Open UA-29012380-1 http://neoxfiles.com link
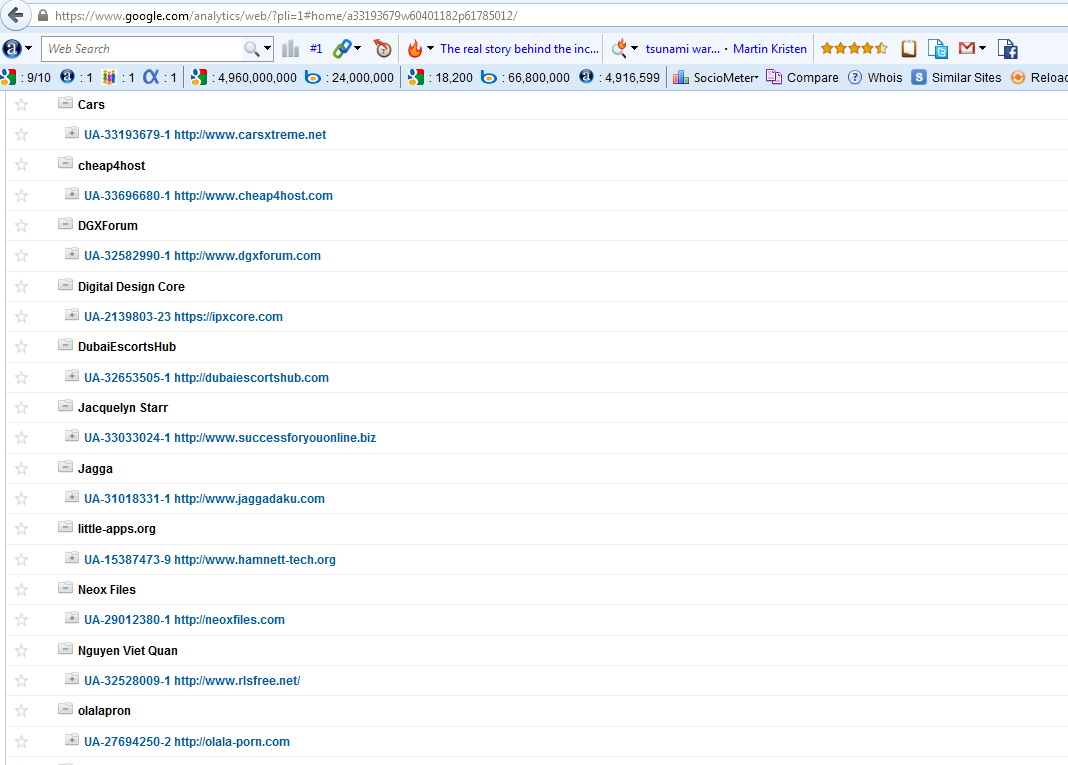The height and width of the screenshot is (765, 1068). (185, 620)
